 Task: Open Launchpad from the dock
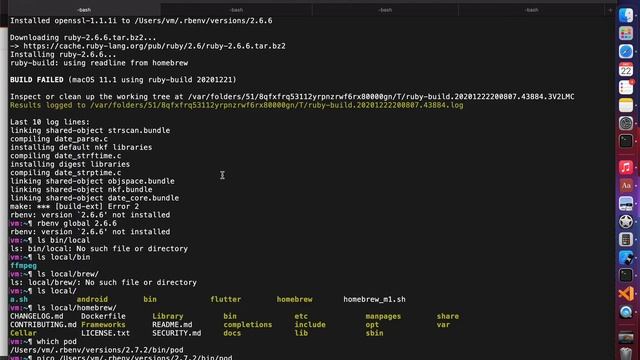pos(626,33)
